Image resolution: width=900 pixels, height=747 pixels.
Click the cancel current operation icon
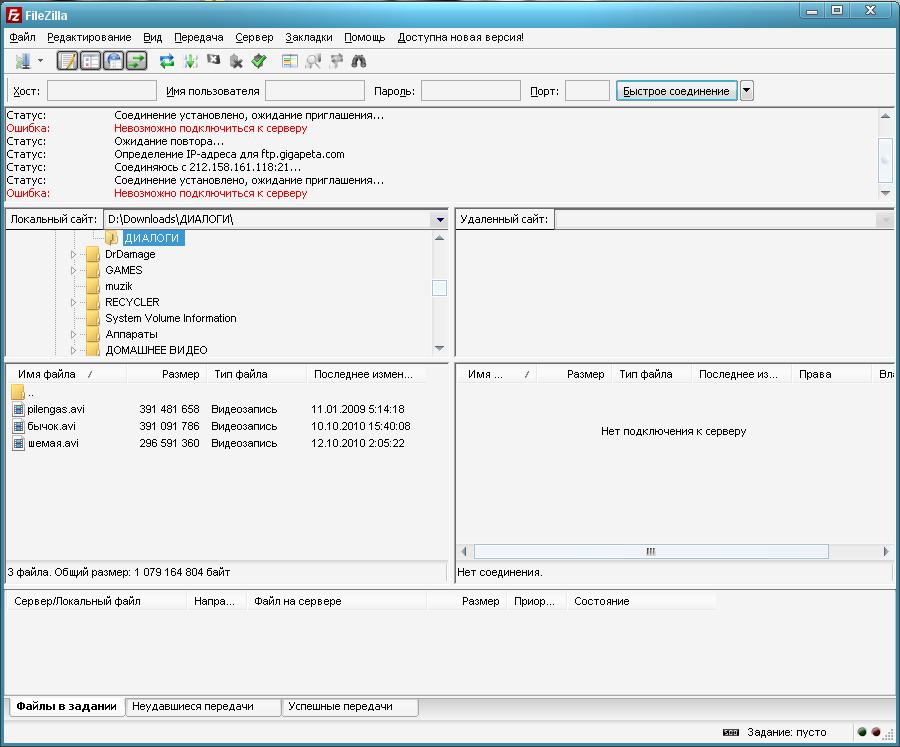tap(214, 60)
